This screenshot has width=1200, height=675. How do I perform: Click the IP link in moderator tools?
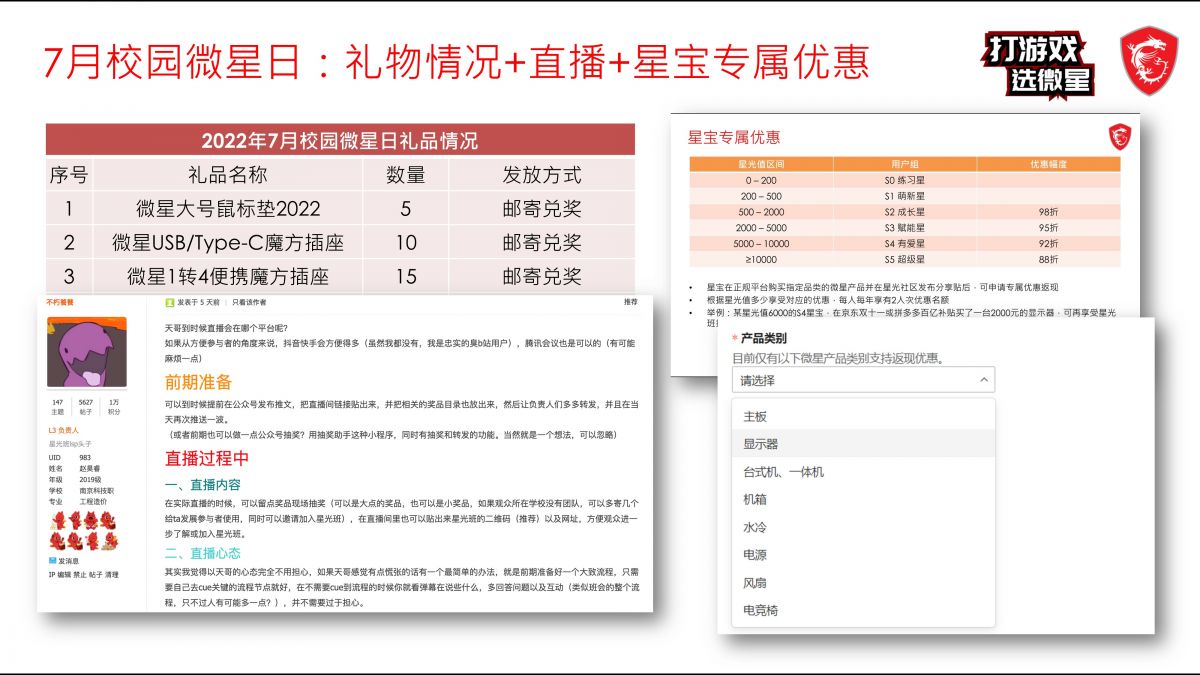click(52, 574)
